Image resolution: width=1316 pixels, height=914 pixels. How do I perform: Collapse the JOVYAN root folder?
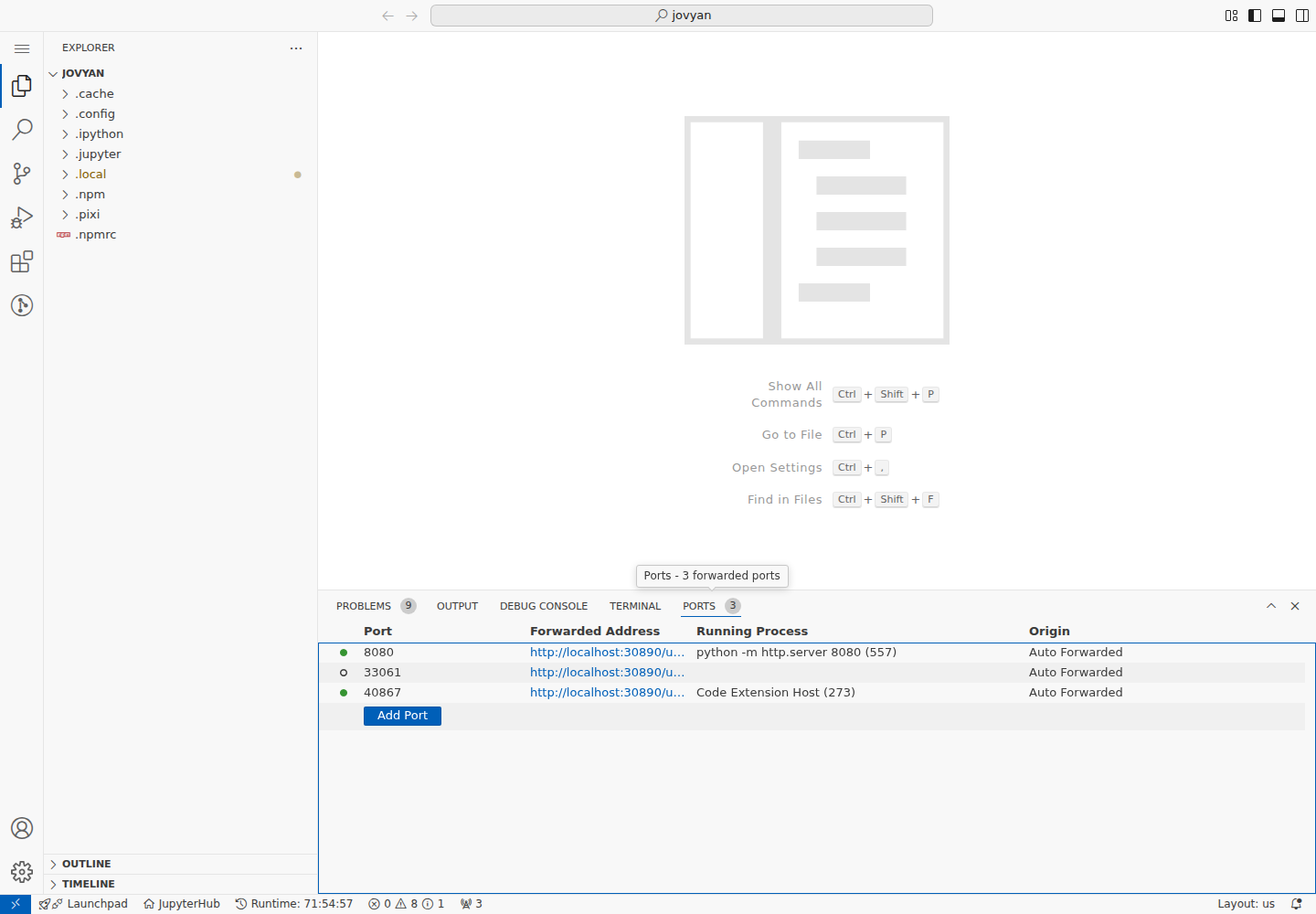tap(180, 73)
